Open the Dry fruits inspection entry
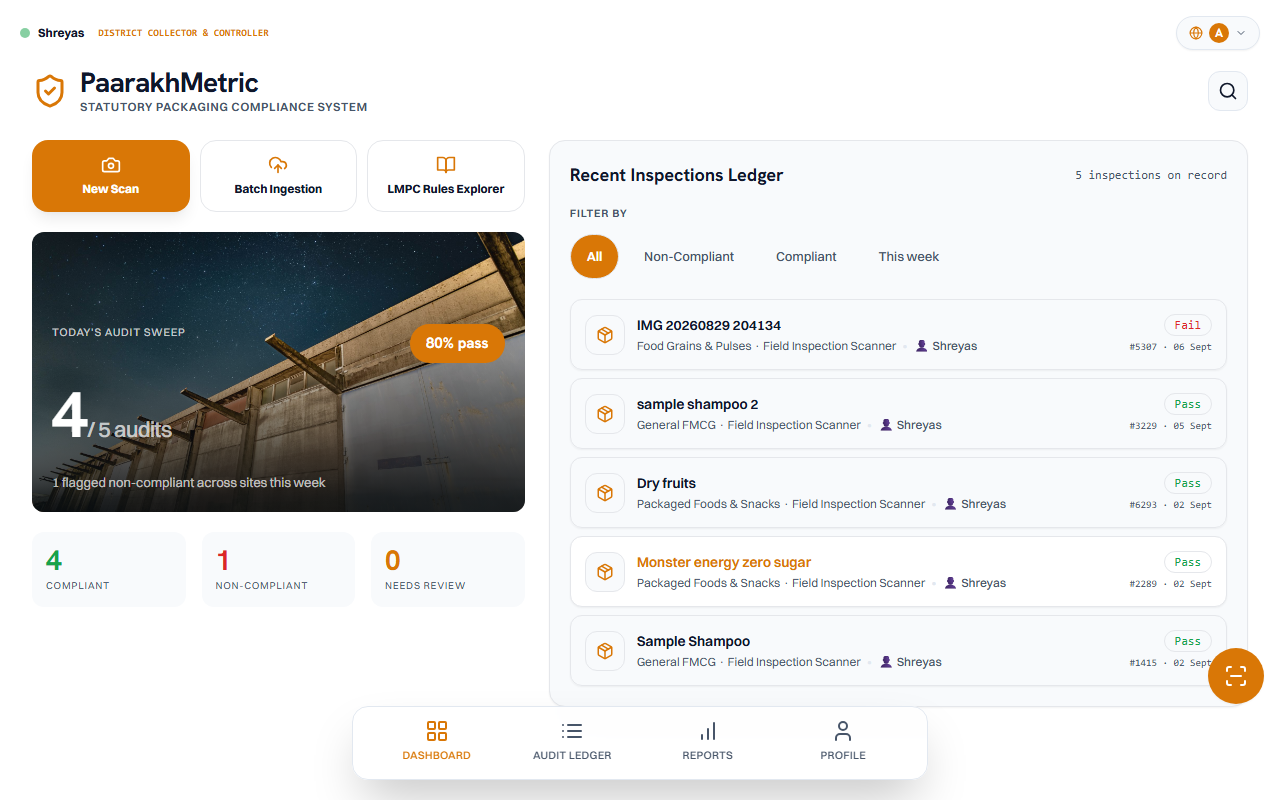 pyautogui.click(x=898, y=493)
